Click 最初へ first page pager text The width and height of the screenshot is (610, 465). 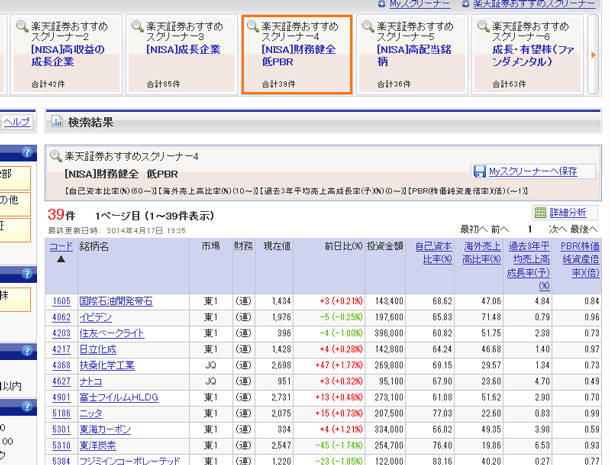pos(473,230)
